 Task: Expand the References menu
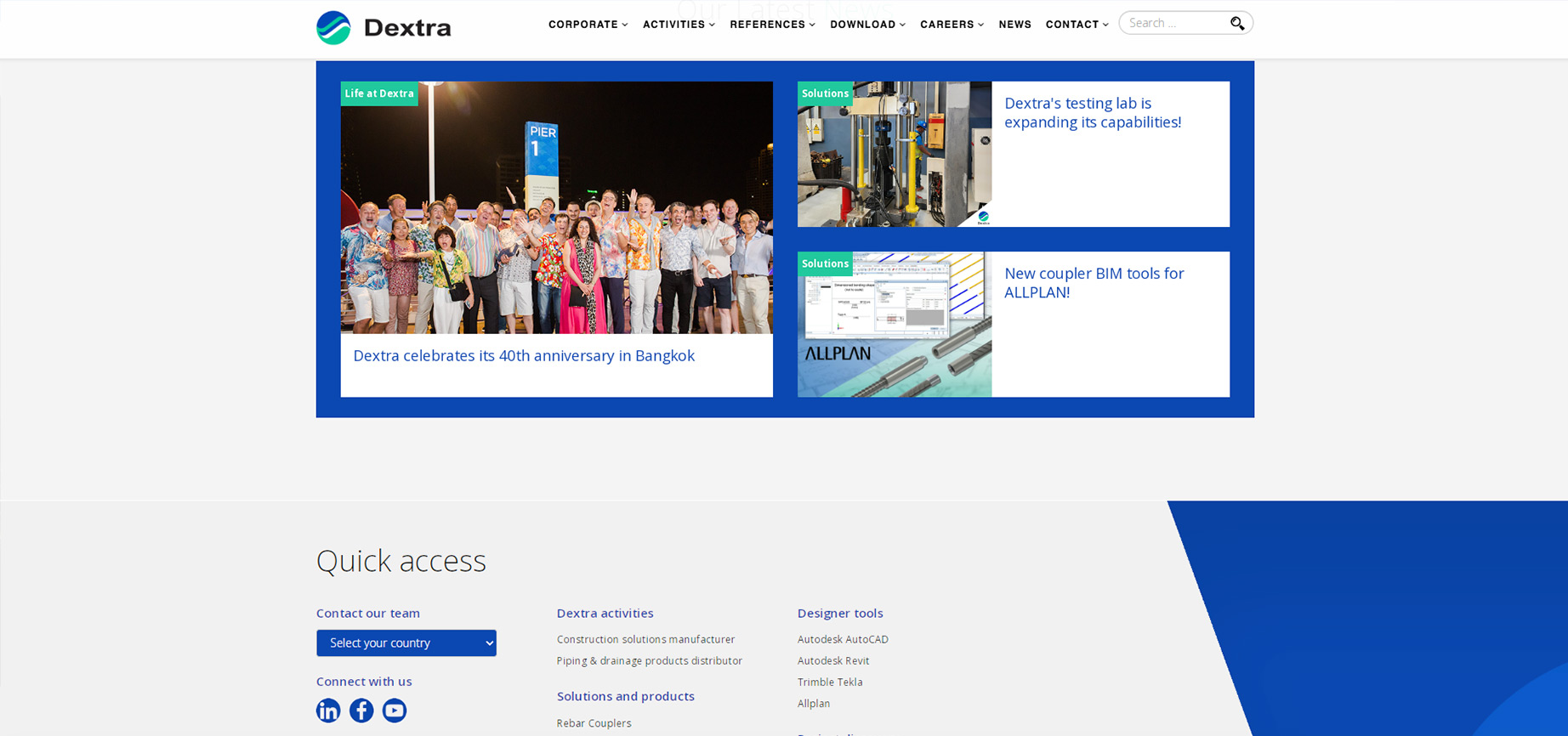pos(772,25)
